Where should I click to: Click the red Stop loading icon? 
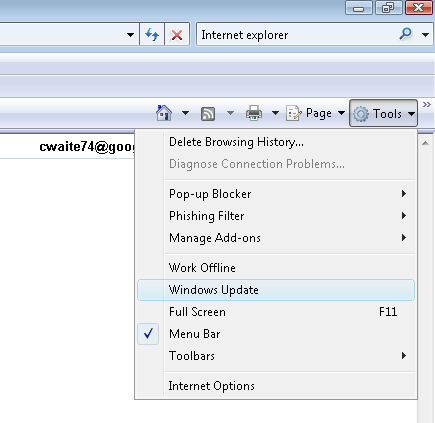tap(177, 34)
